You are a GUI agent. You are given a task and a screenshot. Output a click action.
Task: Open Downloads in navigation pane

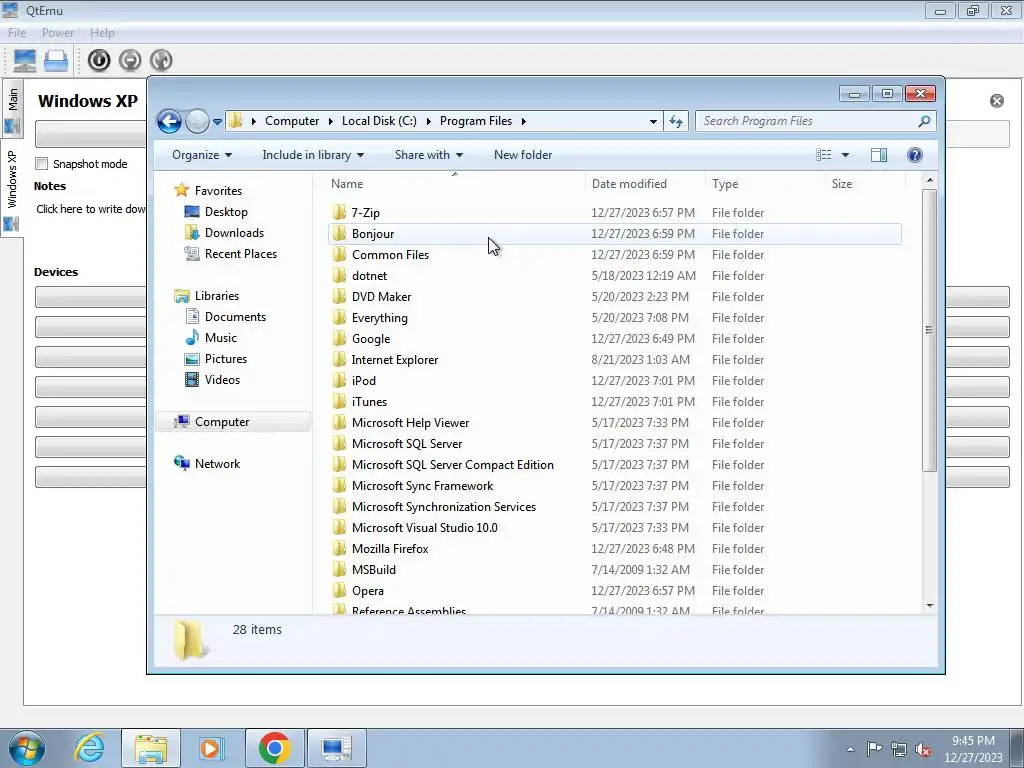click(x=234, y=232)
